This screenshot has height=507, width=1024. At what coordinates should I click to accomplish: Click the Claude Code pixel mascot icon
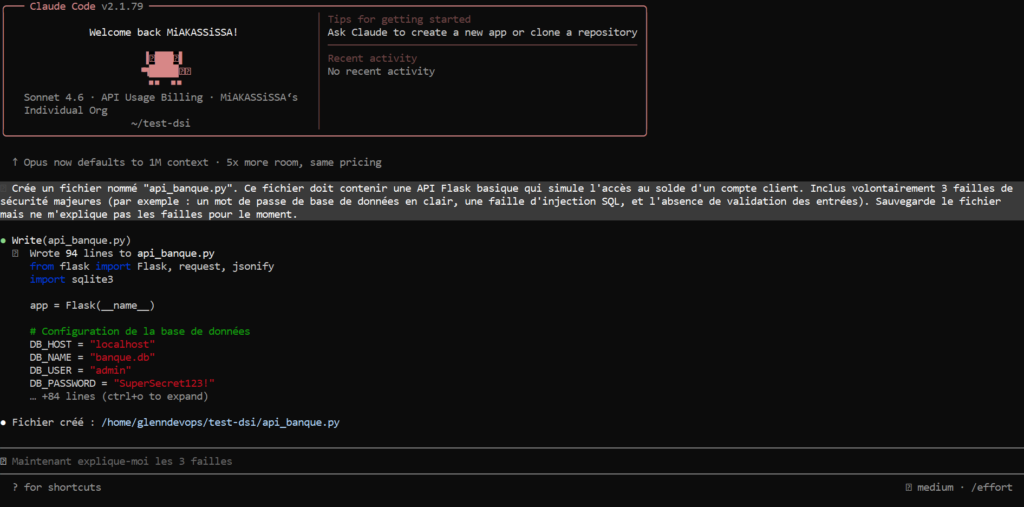(x=166, y=69)
